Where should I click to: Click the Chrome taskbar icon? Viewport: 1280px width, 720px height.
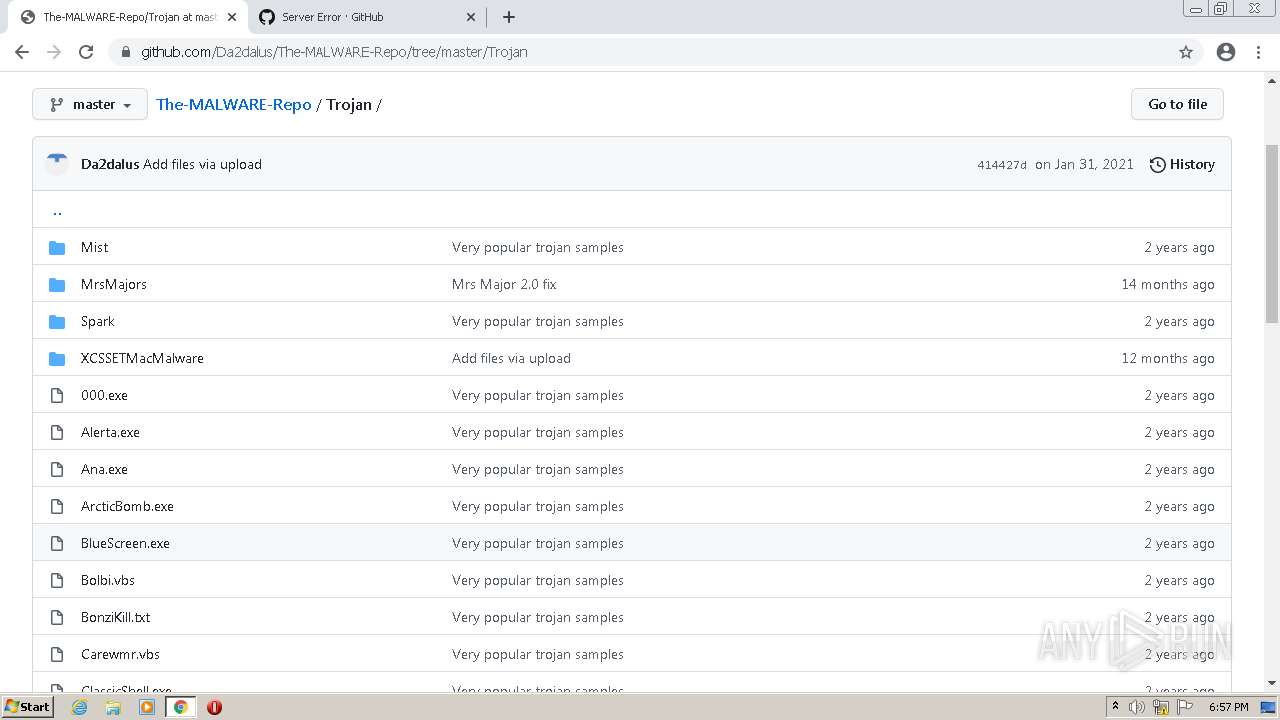click(x=180, y=707)
